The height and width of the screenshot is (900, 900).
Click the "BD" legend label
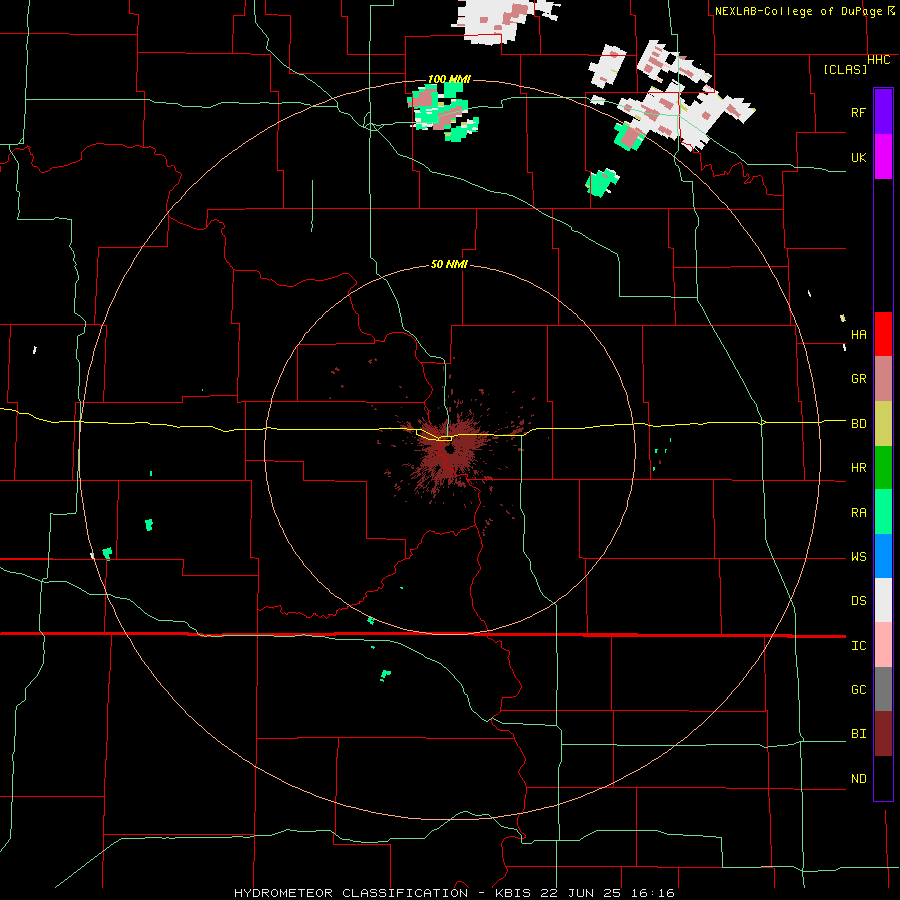pyautogui.click(x=858, y=424)
